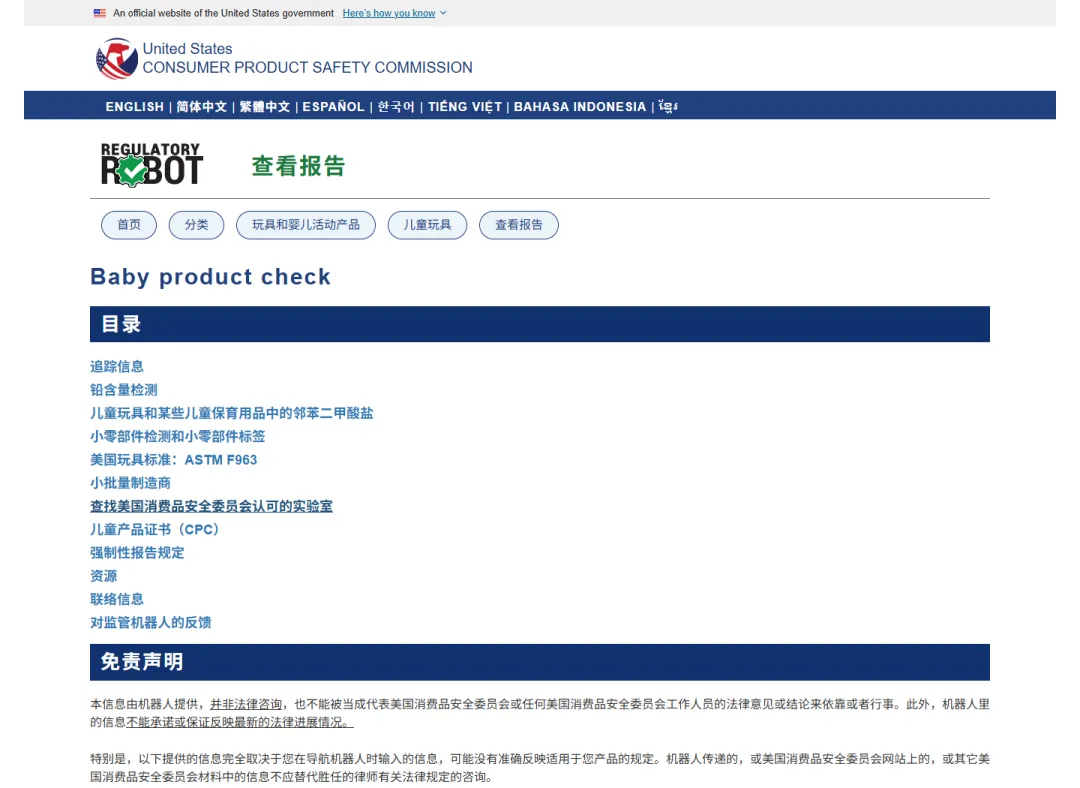Click underlined text 不能承诺或保证反映最新的法律进展情况

[x=240, y=723]
